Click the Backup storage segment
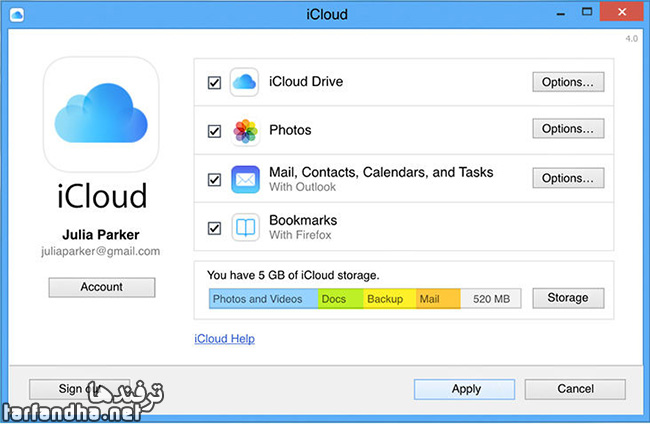The height and width of the screenshot is (424, 650). point(390,299)
